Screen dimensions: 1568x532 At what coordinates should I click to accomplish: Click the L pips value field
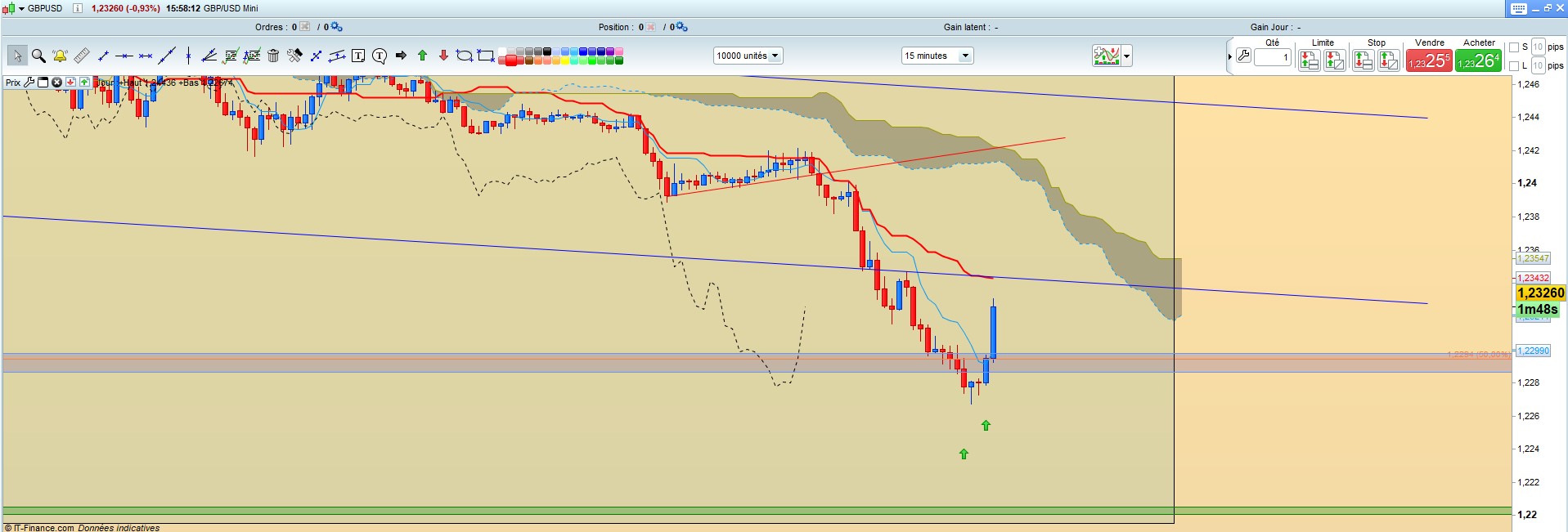coord(1538,65)
